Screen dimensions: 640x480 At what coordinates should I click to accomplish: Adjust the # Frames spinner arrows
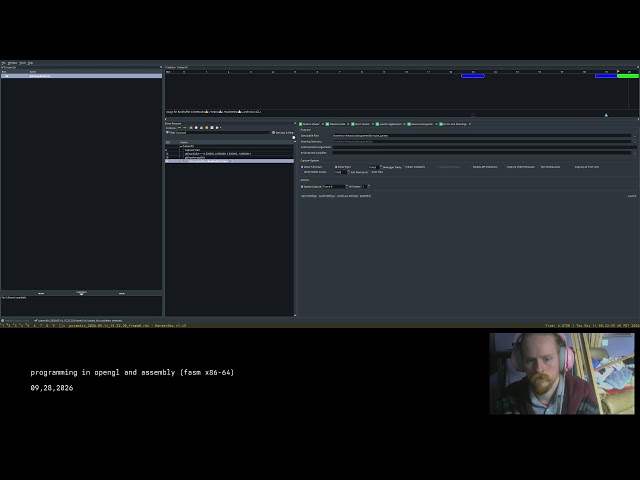click(369, 187)
